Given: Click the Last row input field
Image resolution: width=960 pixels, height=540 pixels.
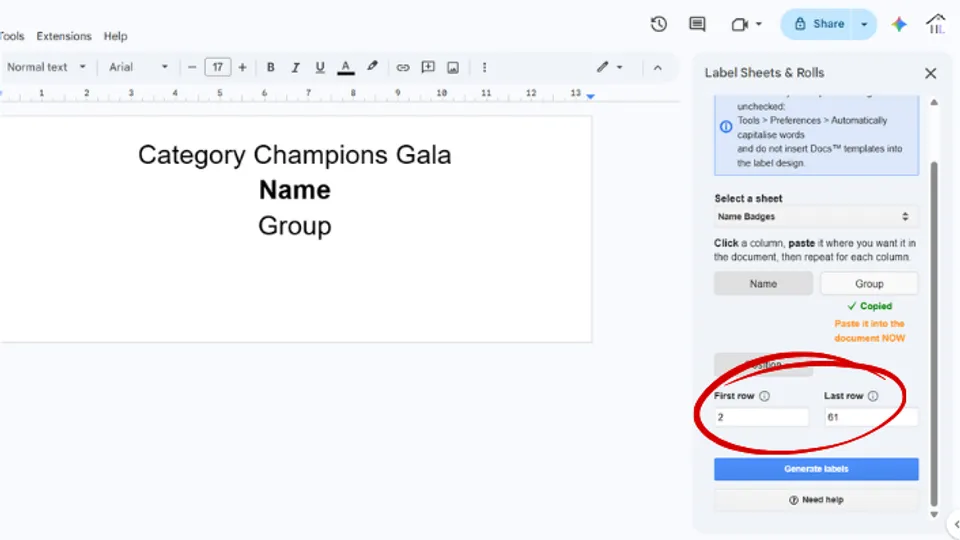Looking at the screenshot, I should pos(871,417).
